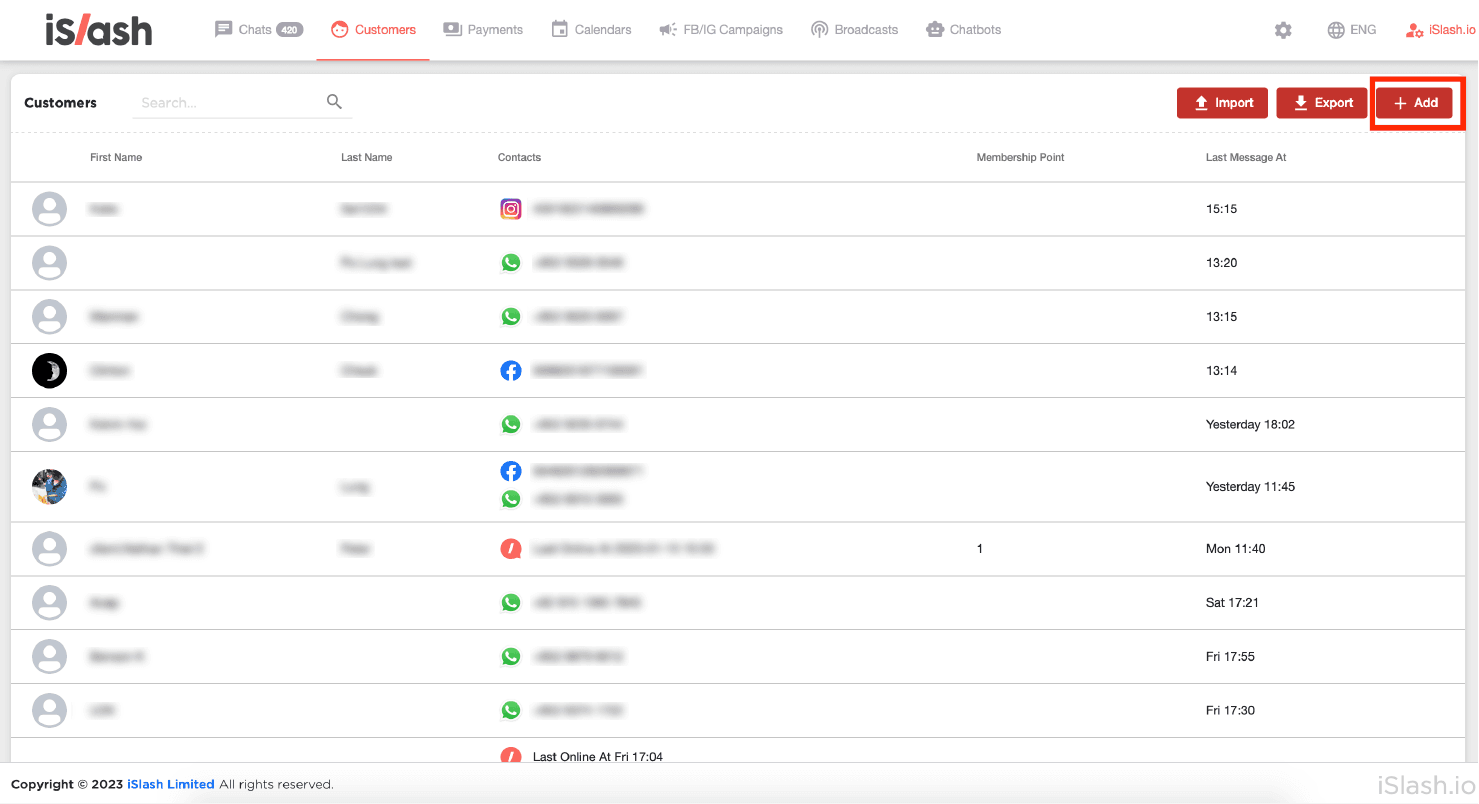
Task: Click the 13:14 timestamp
Action: 1222,371
